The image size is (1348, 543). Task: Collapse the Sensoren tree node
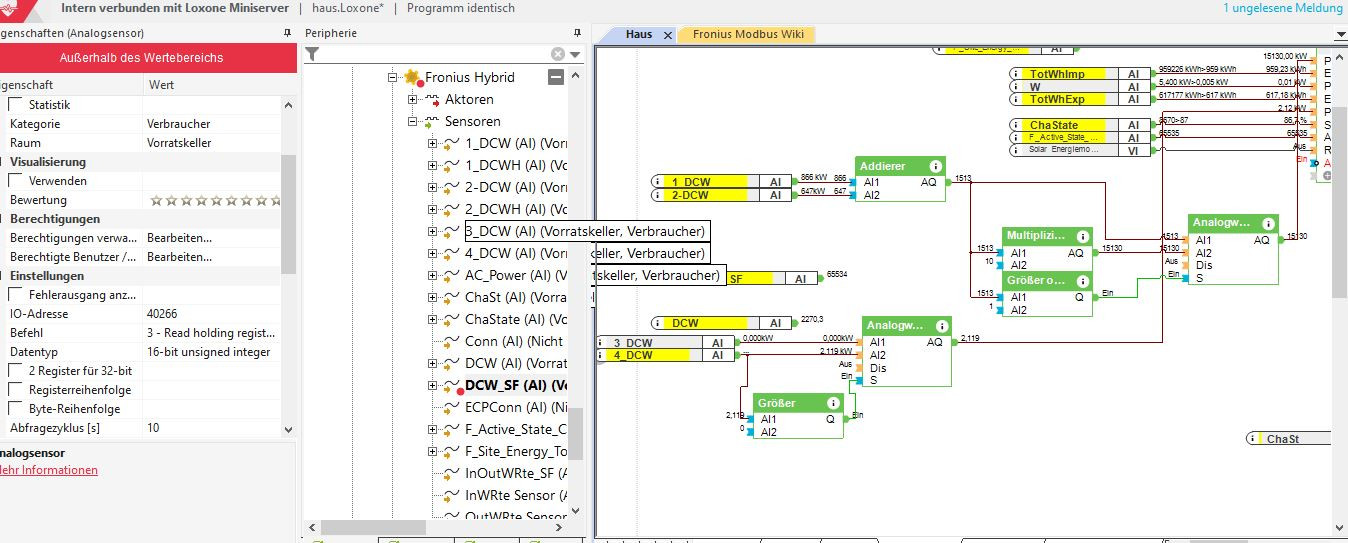click(x=412, y=121)
